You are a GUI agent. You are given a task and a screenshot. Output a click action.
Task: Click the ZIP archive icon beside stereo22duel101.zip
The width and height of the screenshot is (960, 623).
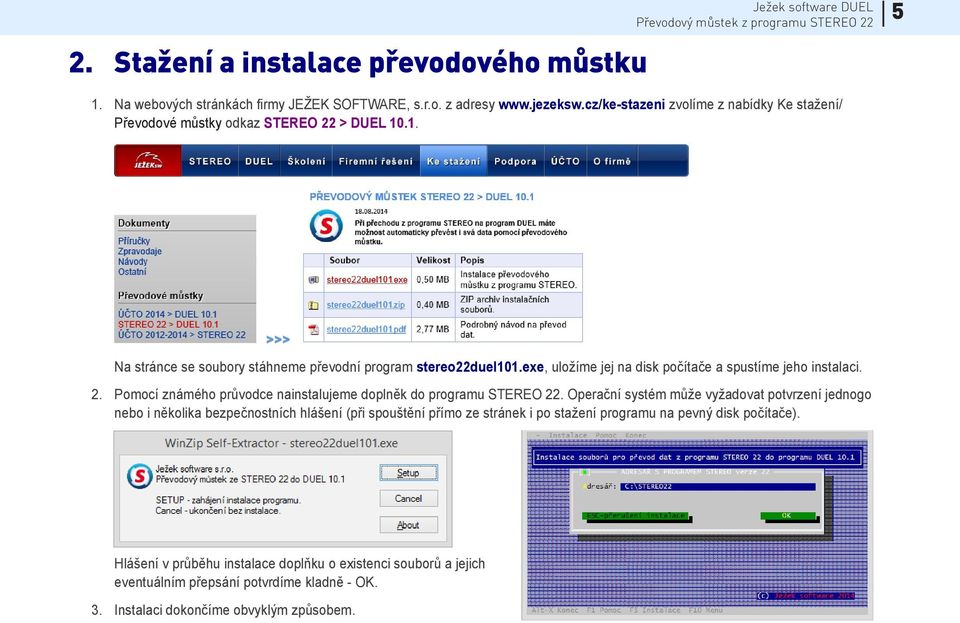313,305
